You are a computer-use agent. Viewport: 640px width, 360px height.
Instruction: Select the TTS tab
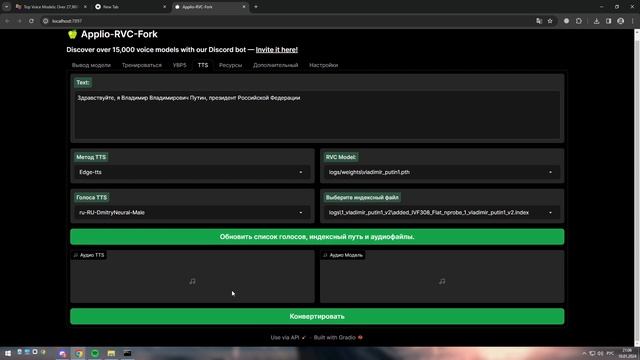(x=203, y=65)
